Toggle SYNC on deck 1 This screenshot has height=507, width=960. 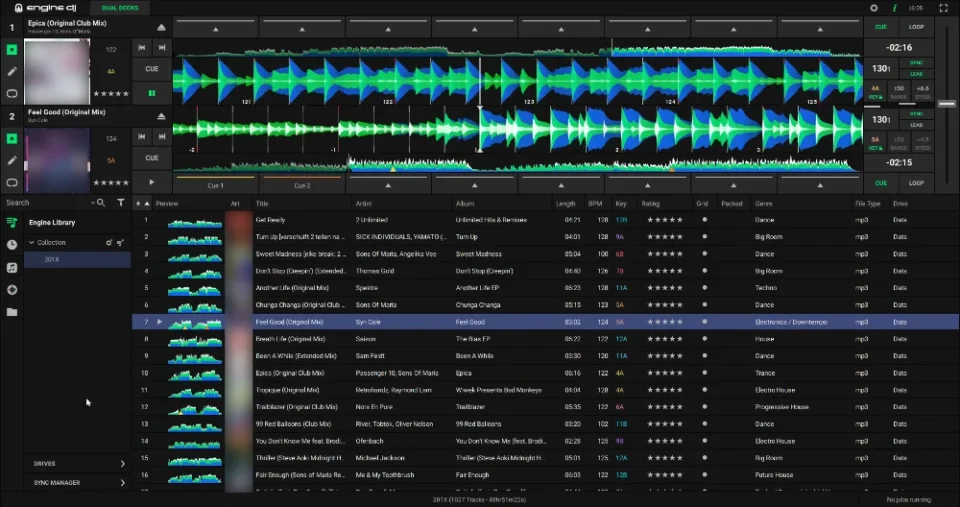(x=917, y=63)
